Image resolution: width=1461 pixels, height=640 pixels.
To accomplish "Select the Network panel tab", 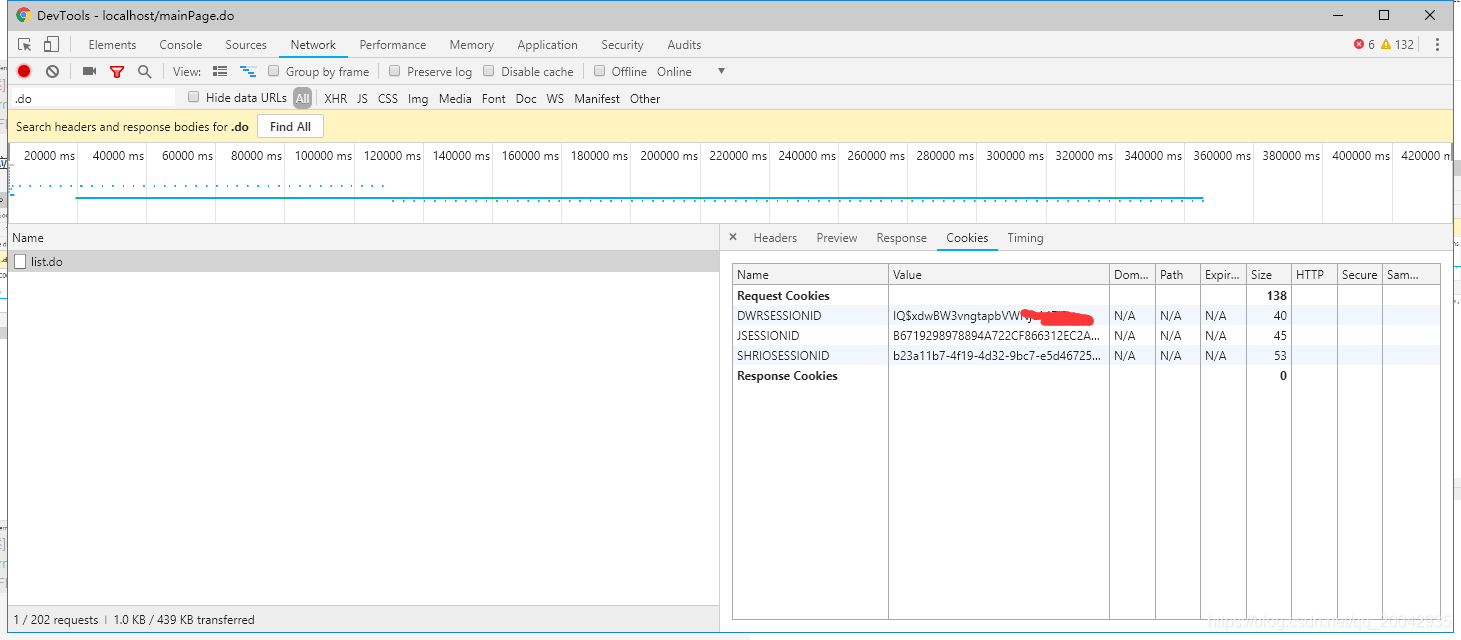I will [313, 45].
